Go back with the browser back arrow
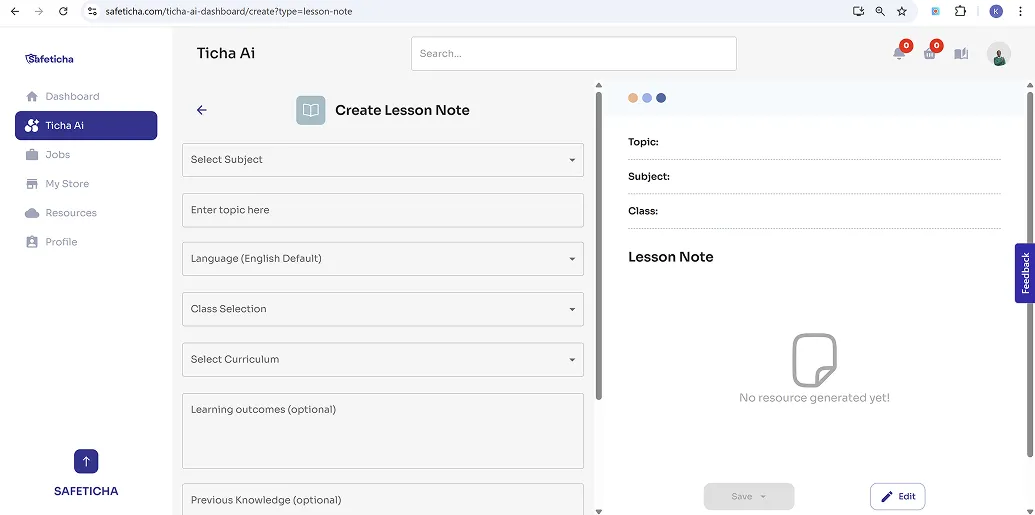This screenshot has height=515, width=1035. coord(15,11)
